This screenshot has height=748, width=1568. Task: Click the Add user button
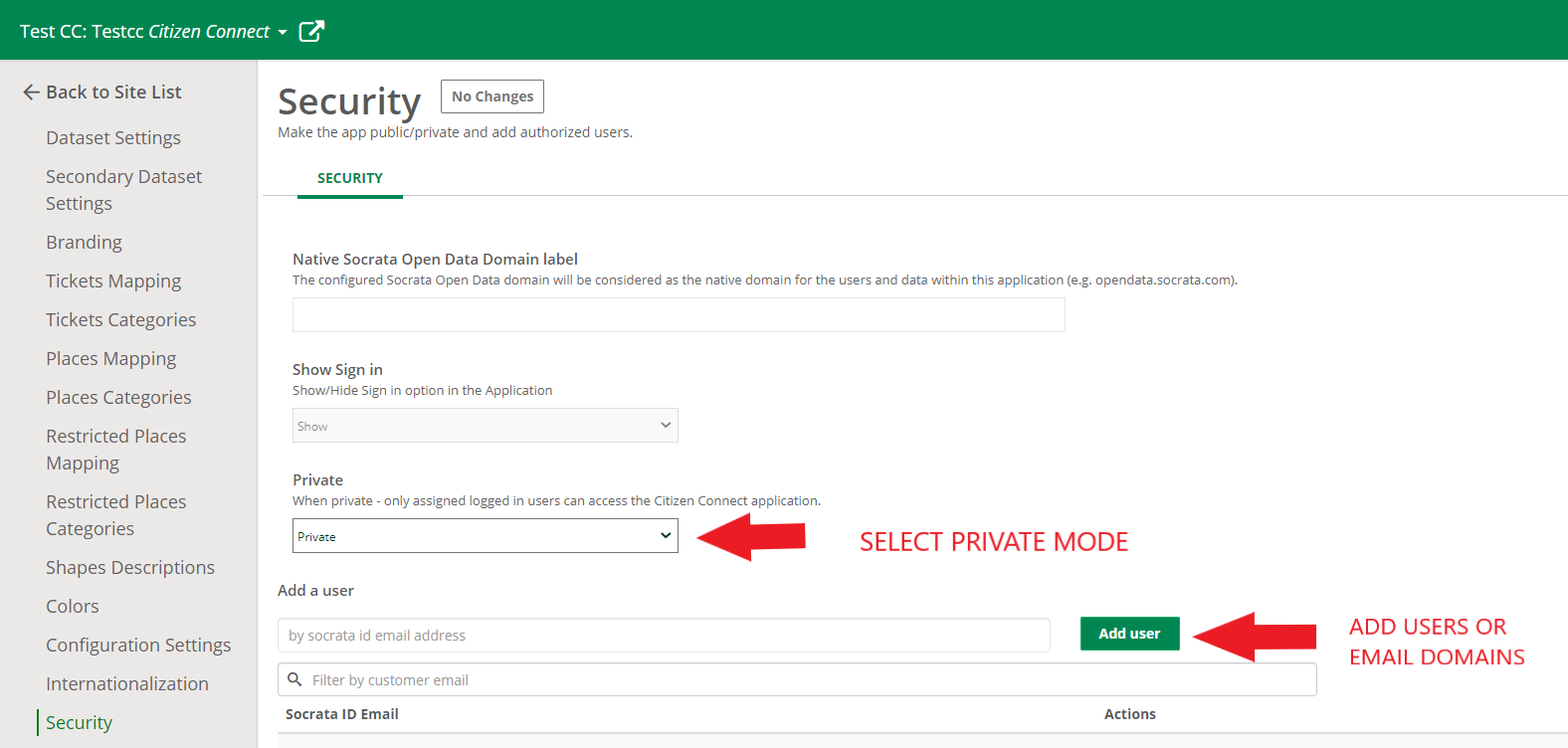click(x=1130, y=634)
